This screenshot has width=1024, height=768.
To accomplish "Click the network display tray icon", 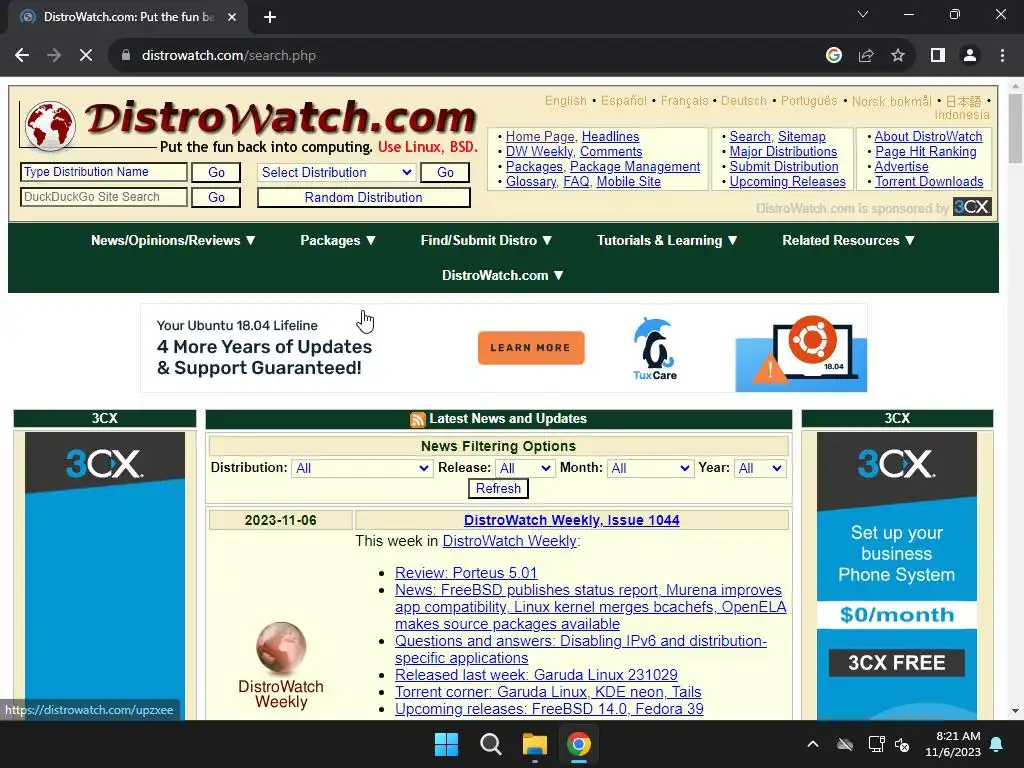I will 876,744.
